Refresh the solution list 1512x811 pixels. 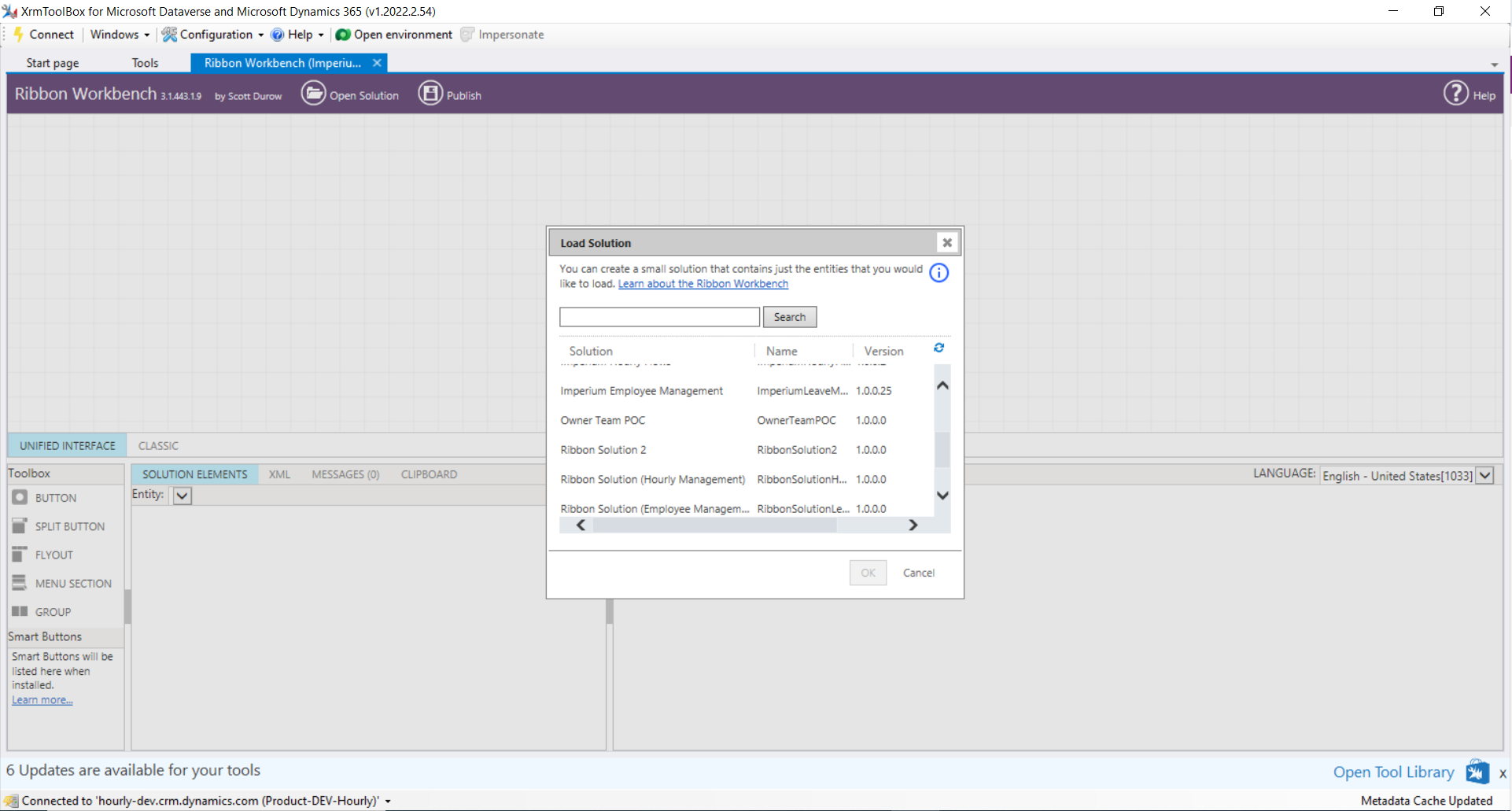click(x=939, y=348)
